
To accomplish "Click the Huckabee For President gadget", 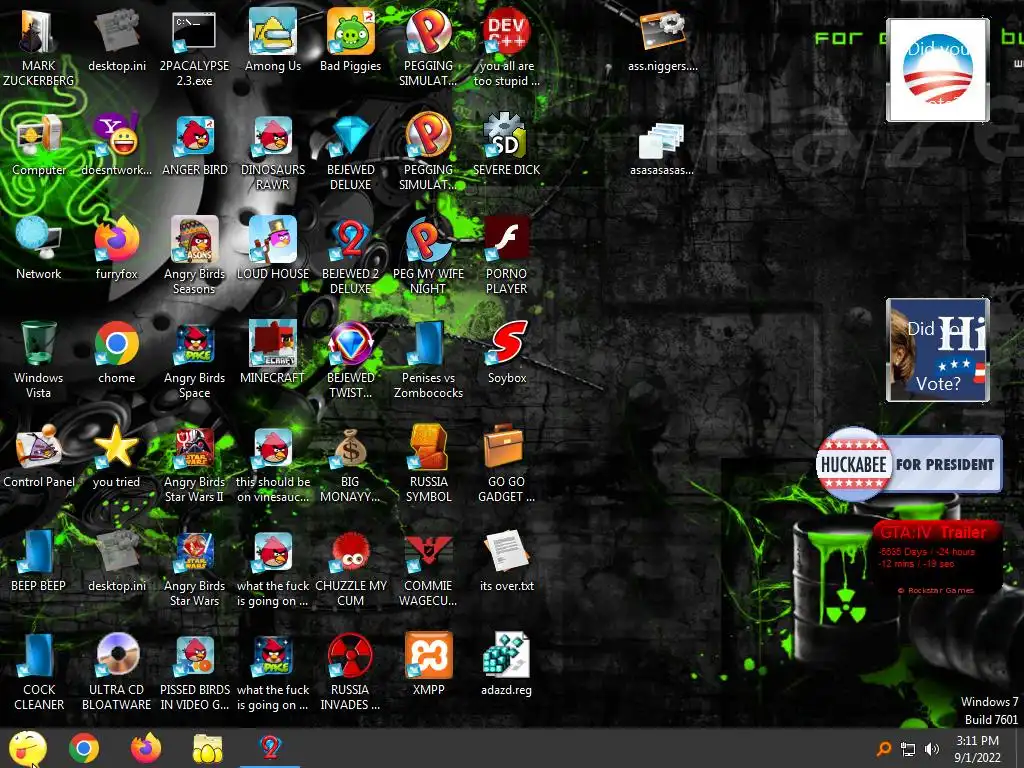I will point(908,464).
